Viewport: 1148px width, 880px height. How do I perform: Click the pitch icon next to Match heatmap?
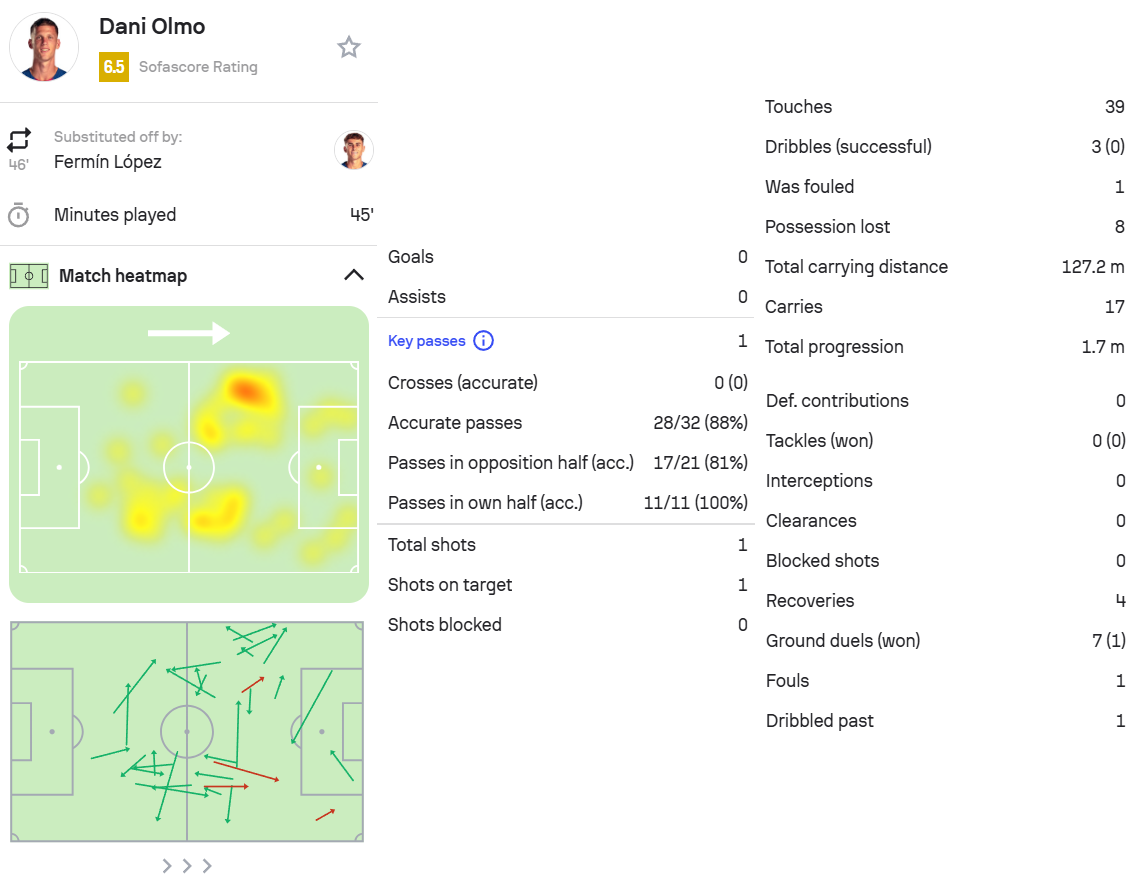click(x=29, y=275)
